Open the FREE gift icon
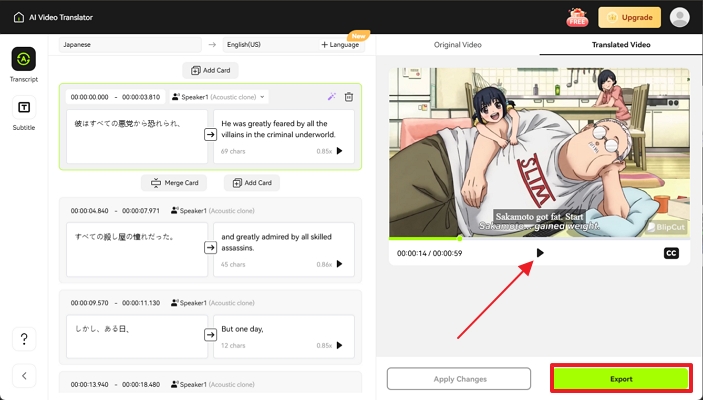 577,17
